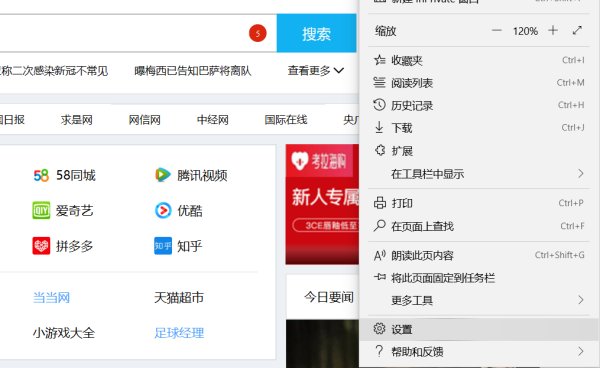This screenshot has width=600, height=368.
Task: Decrease zoom with the minus button
Action: click(x=497, y=30)
